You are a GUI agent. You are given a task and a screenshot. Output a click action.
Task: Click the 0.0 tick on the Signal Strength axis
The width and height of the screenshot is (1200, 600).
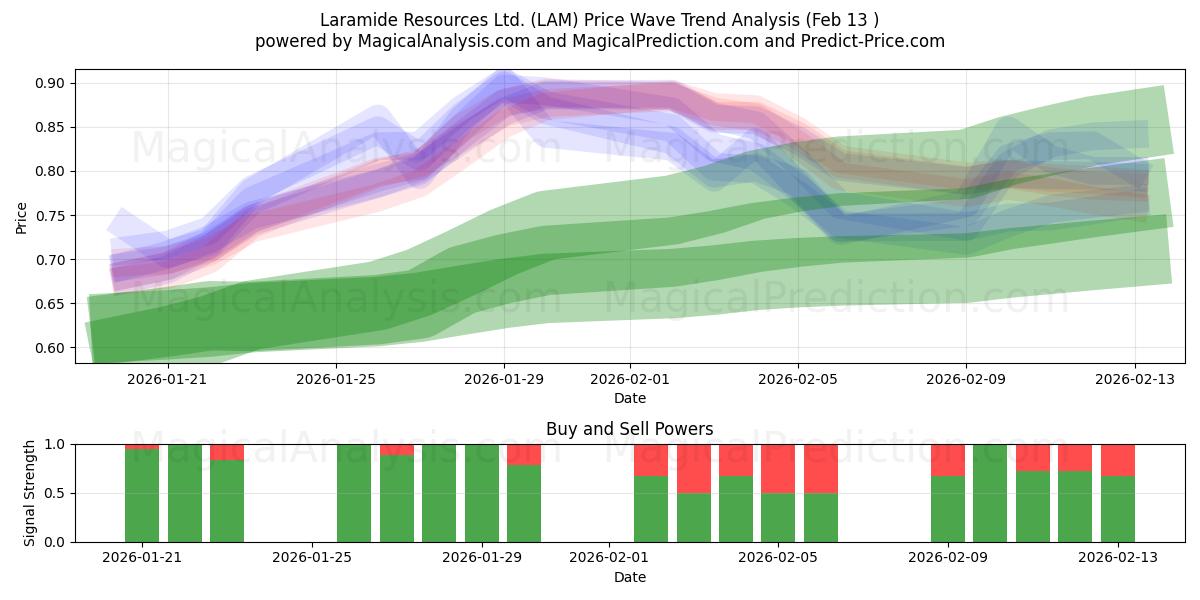pyautogui.click(x=56, y=542)
